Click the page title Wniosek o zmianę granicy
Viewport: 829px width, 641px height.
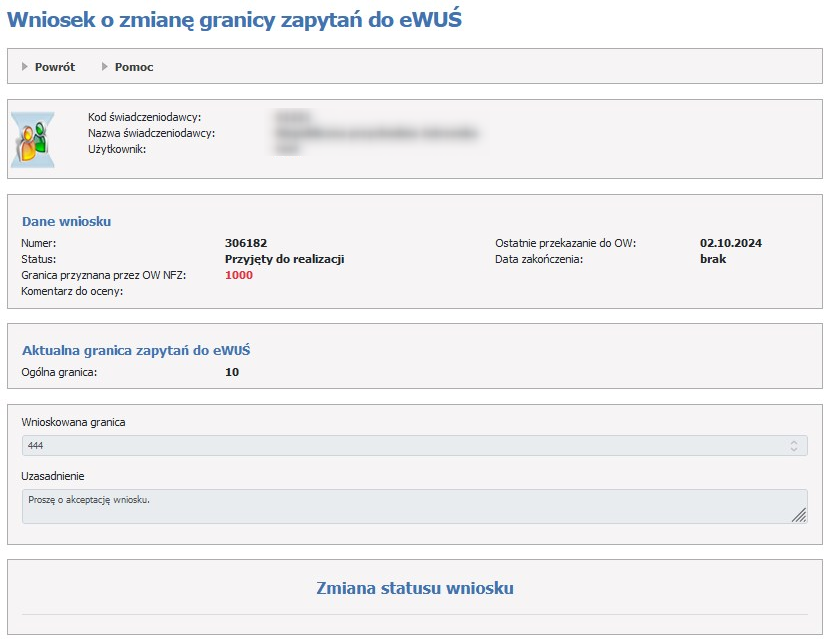tap(234, 19)
